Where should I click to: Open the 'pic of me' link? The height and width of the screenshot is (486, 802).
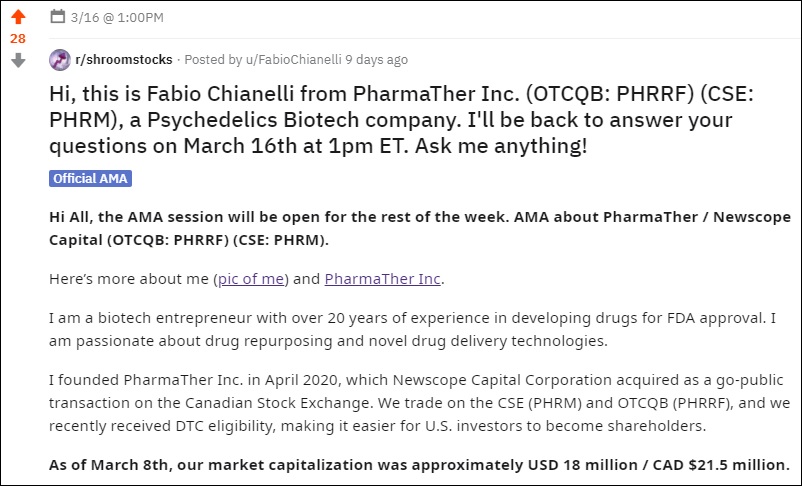[x=251, y=279]
